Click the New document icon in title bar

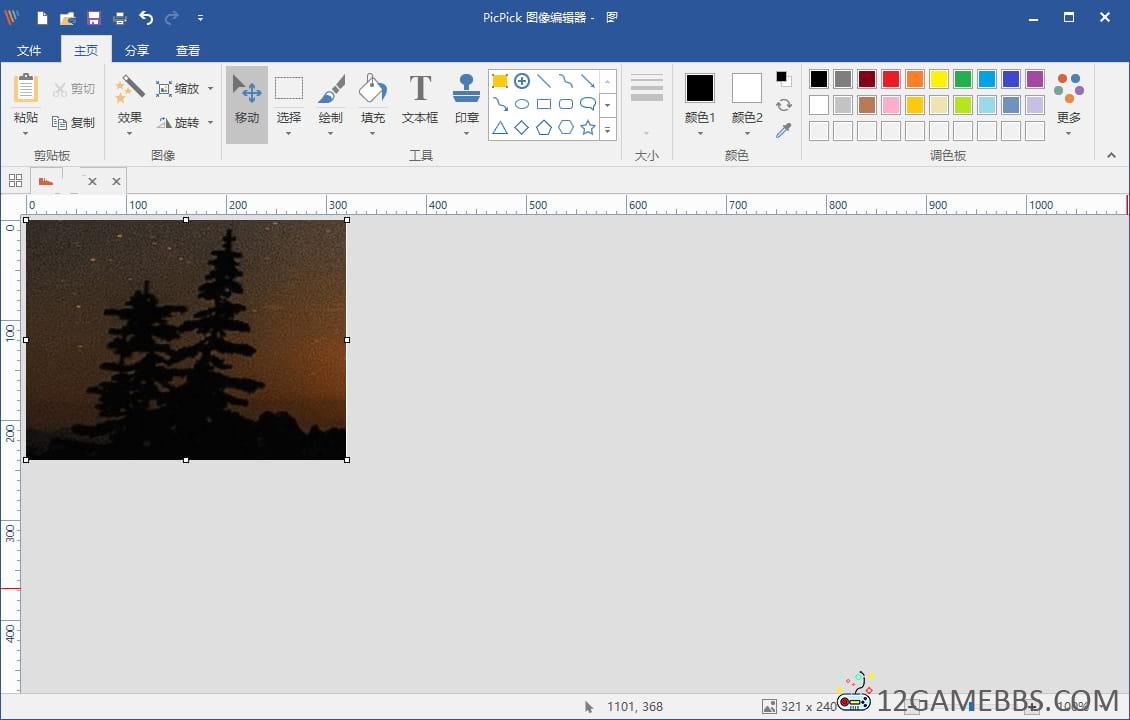click(43, 18)
